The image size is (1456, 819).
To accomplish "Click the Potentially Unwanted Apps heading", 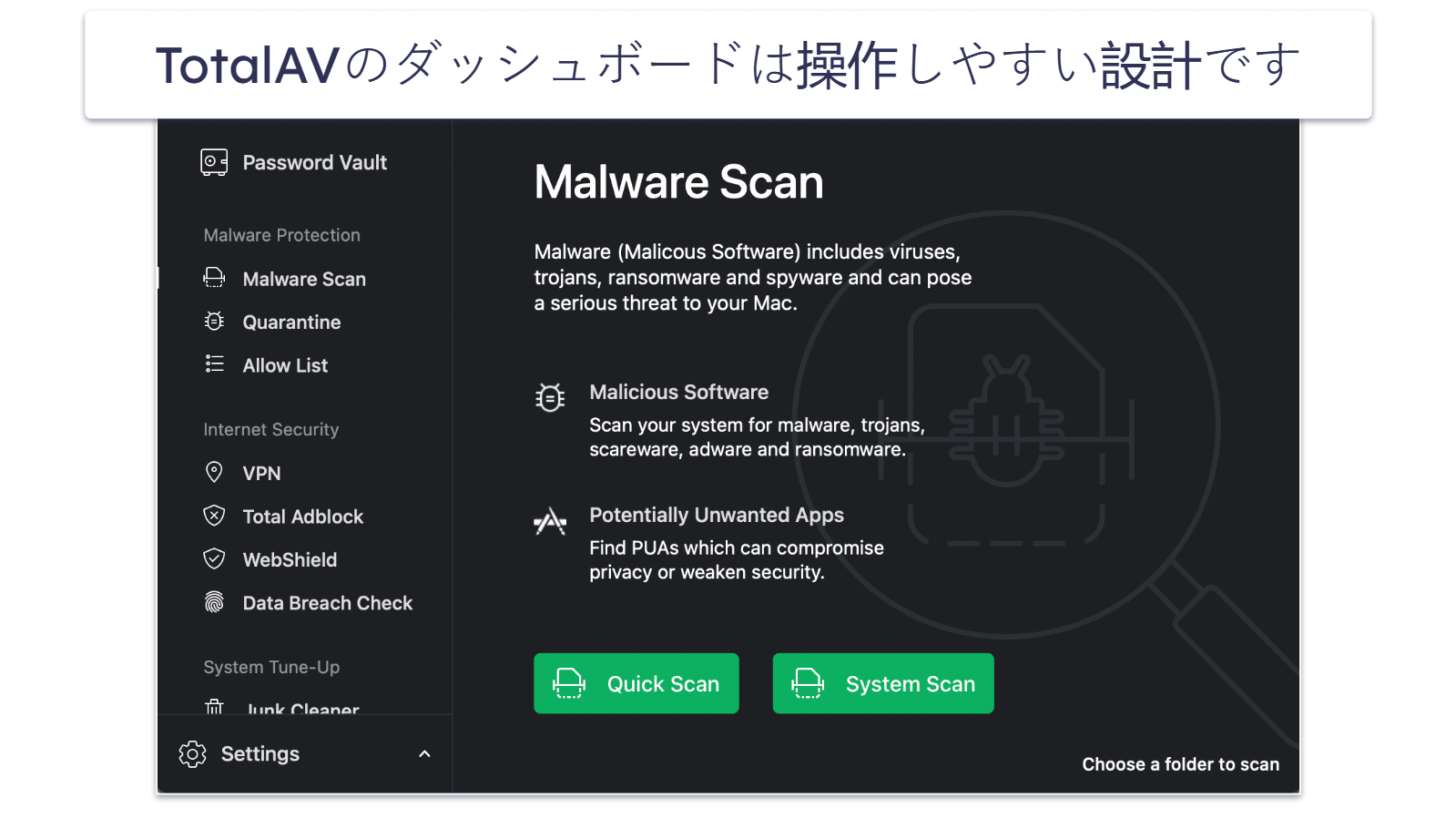I will 717,516.
